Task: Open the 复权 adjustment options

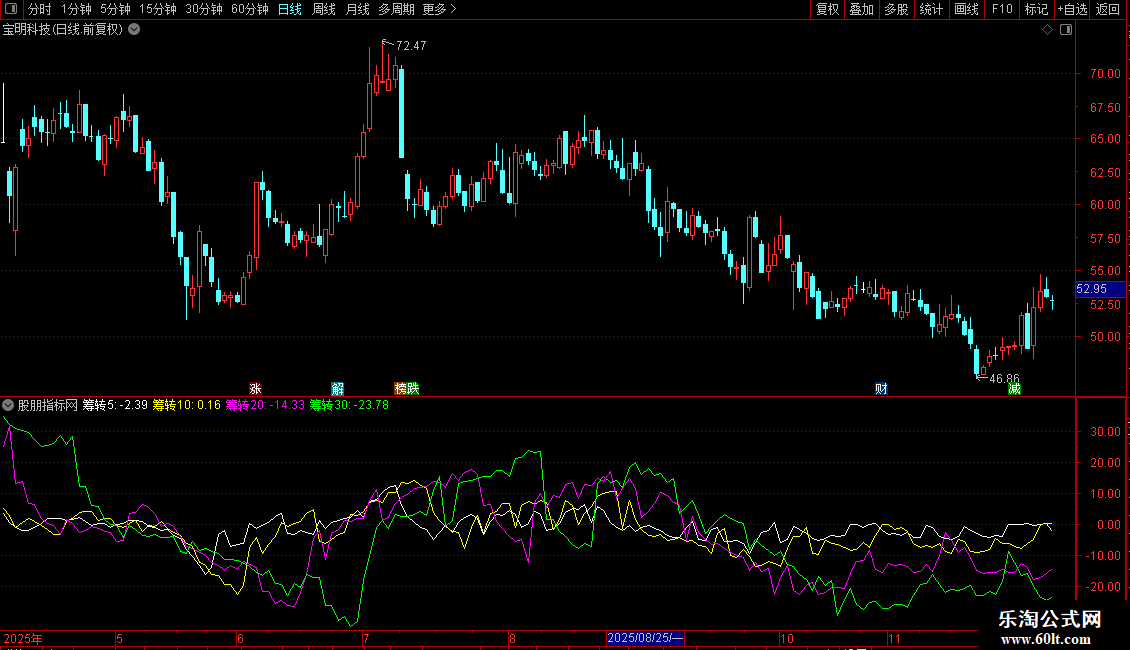Action: click(827, 9)
